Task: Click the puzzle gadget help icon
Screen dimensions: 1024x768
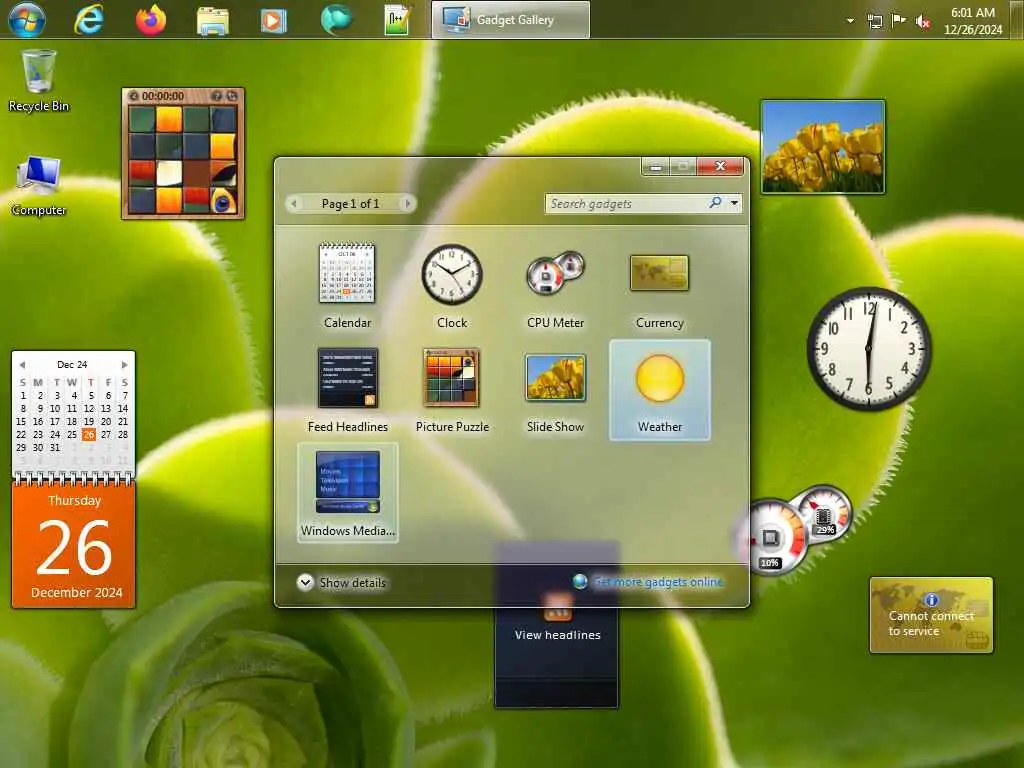Action: 216,96
